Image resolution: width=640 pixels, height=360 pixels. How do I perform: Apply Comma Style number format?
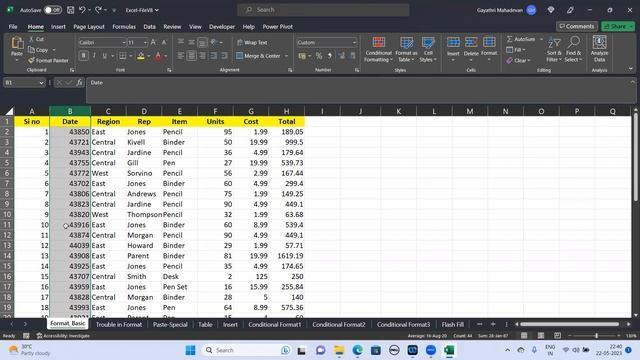(330, 56)
